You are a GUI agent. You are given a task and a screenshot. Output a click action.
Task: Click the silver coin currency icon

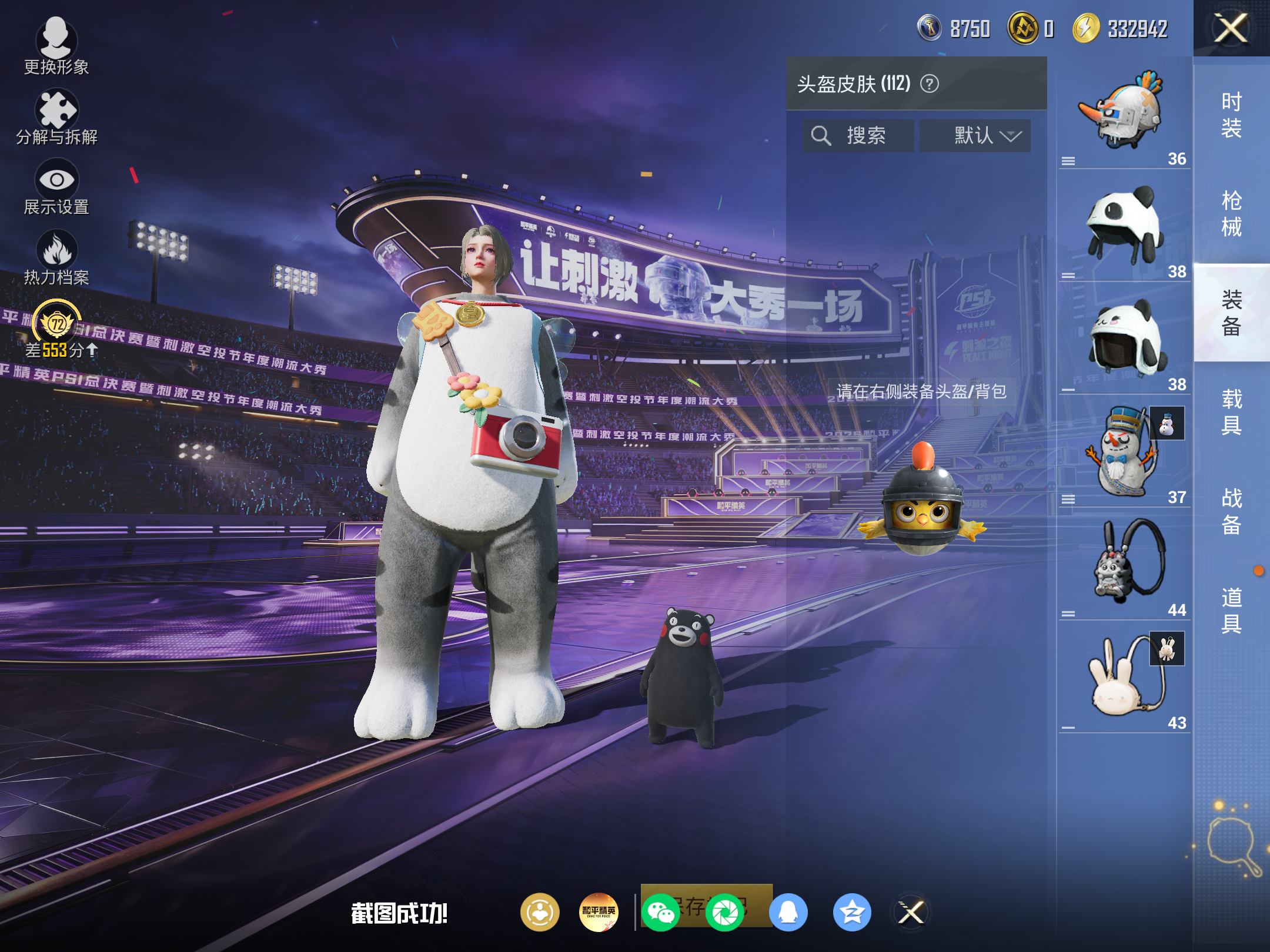pyautogui.click(x=930, y=28)
